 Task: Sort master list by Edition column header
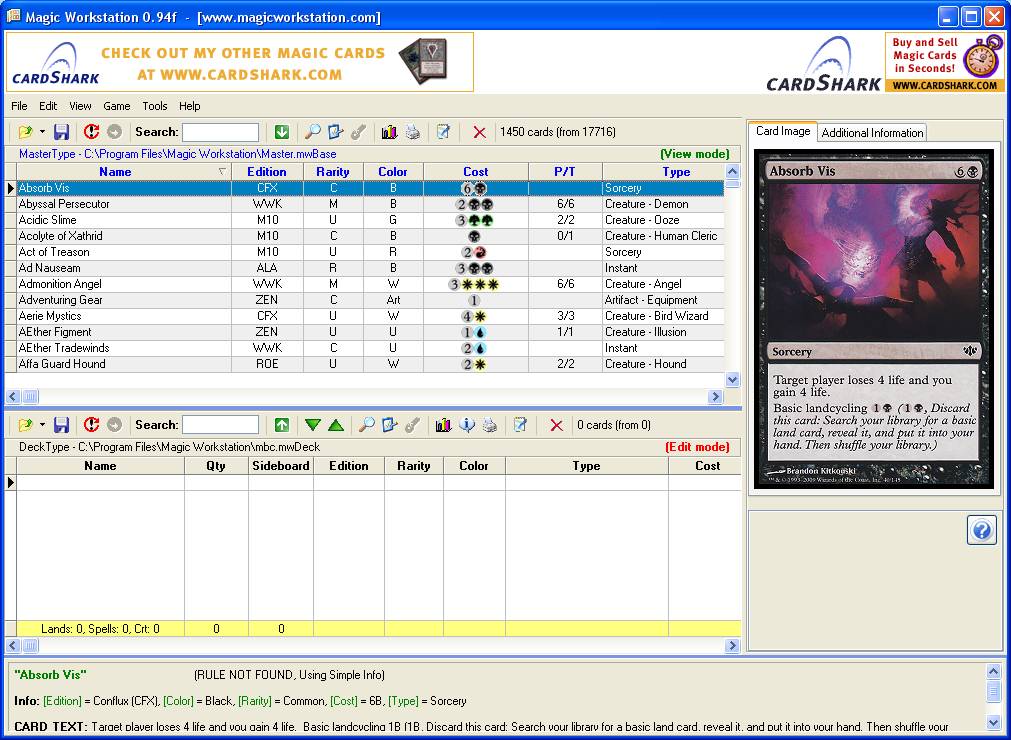coord(267,171)
